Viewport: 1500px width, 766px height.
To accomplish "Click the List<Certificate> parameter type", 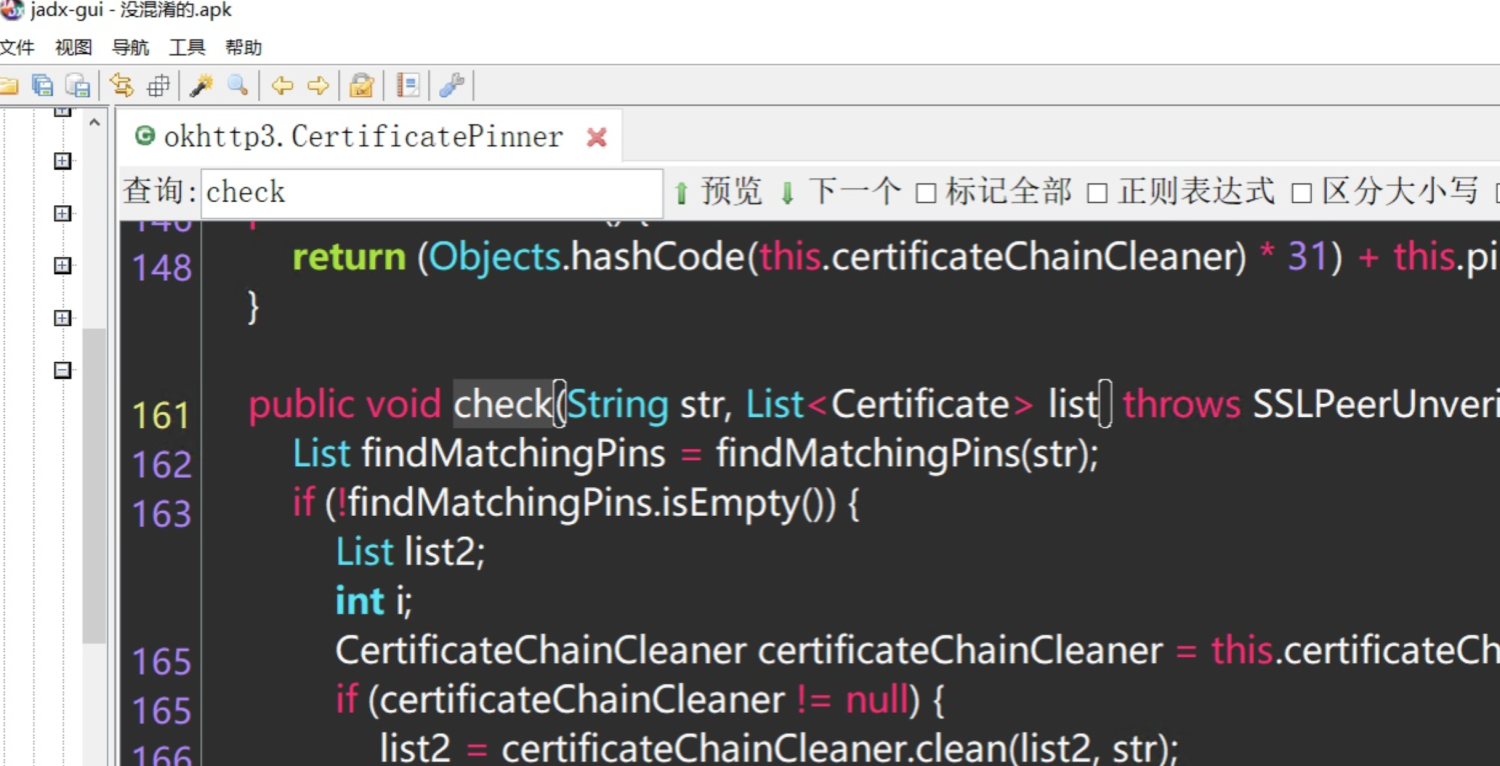I will [x=890, y=405].
